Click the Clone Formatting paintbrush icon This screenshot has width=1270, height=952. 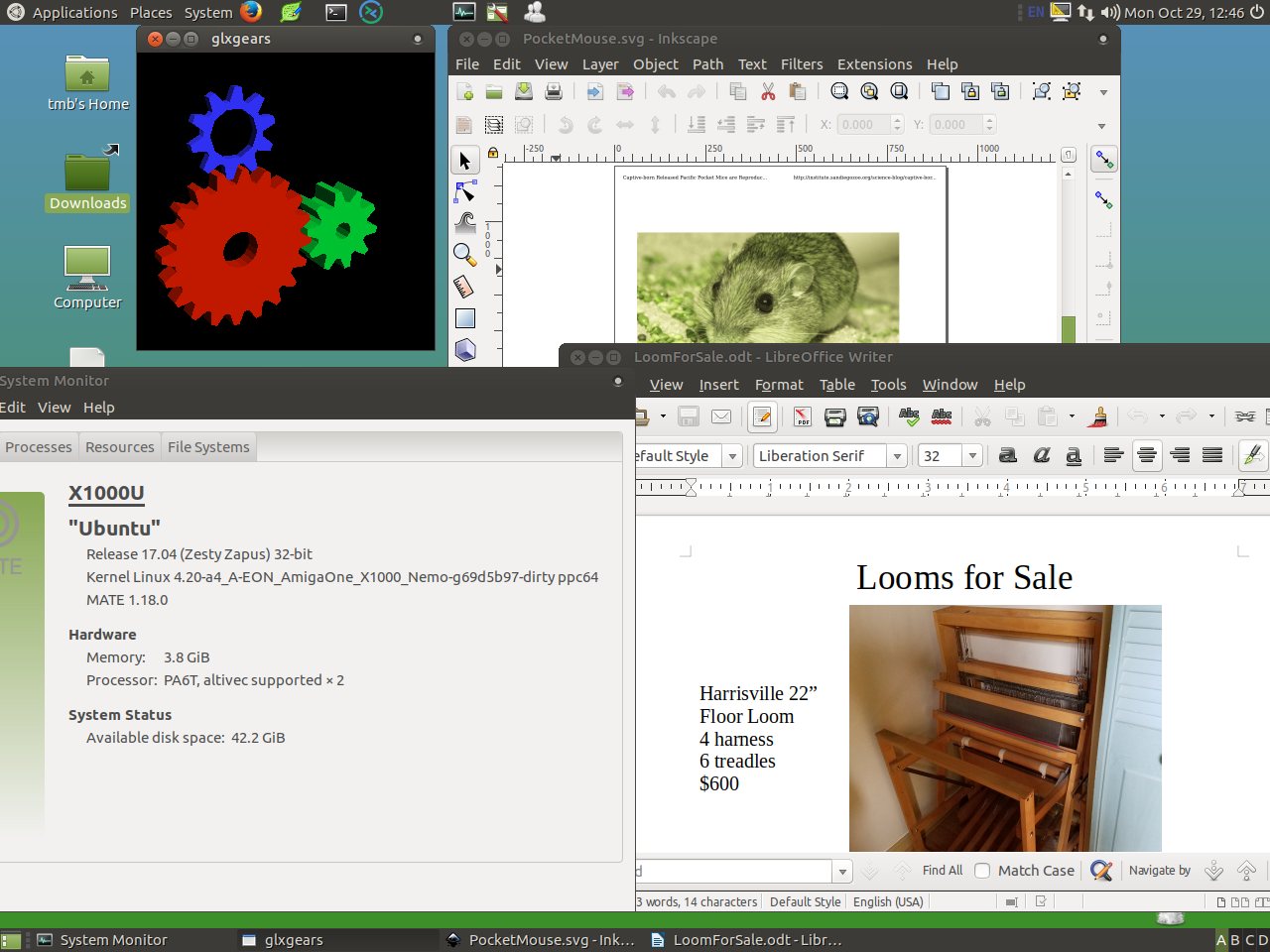[x=1097, y=416]
